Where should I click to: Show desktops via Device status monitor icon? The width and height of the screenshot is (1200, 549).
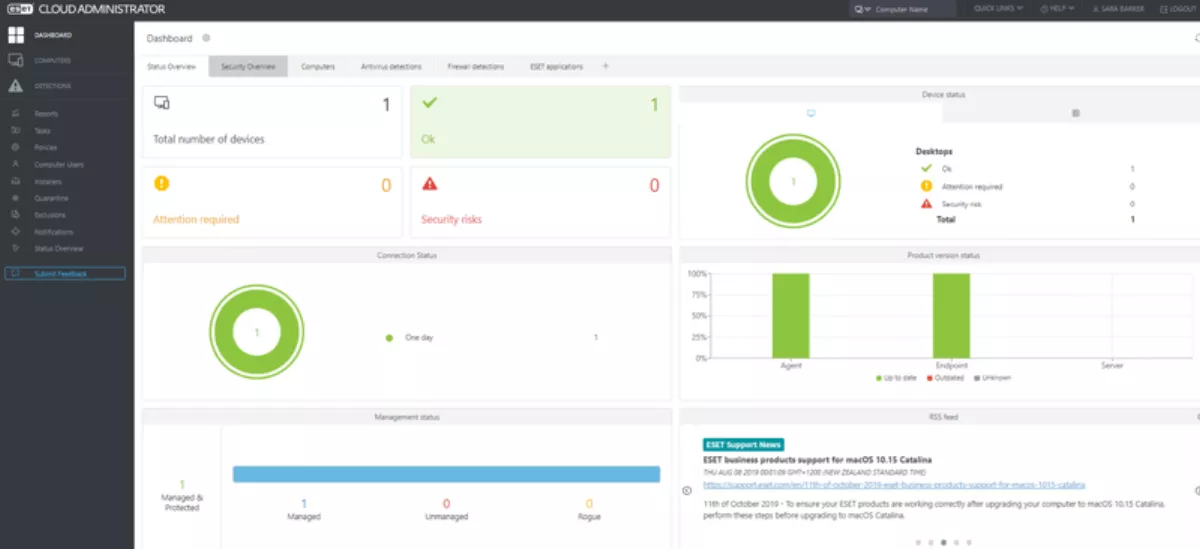(811, 113)
